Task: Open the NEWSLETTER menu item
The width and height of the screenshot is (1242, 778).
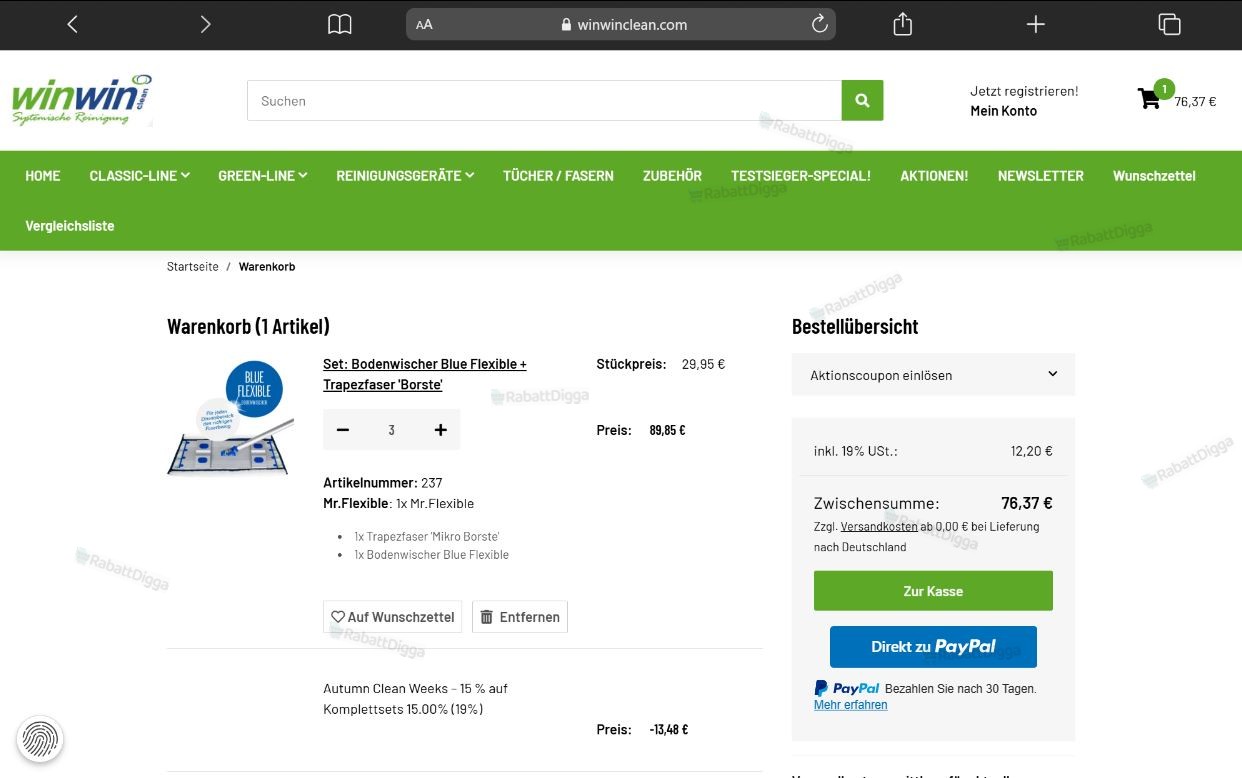Action: [x=1041, y=176]
